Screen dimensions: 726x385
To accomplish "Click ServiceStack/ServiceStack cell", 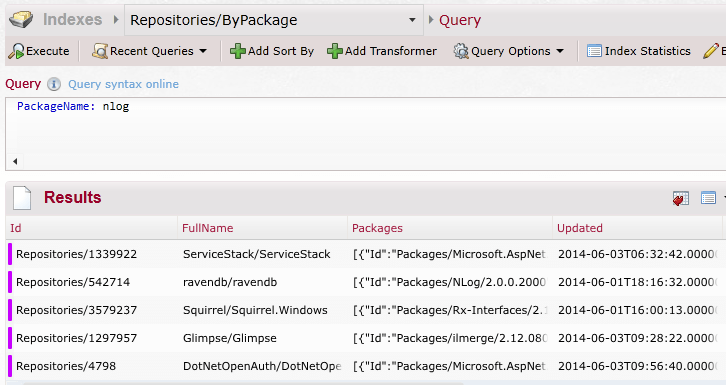I will tap(257, 254).
